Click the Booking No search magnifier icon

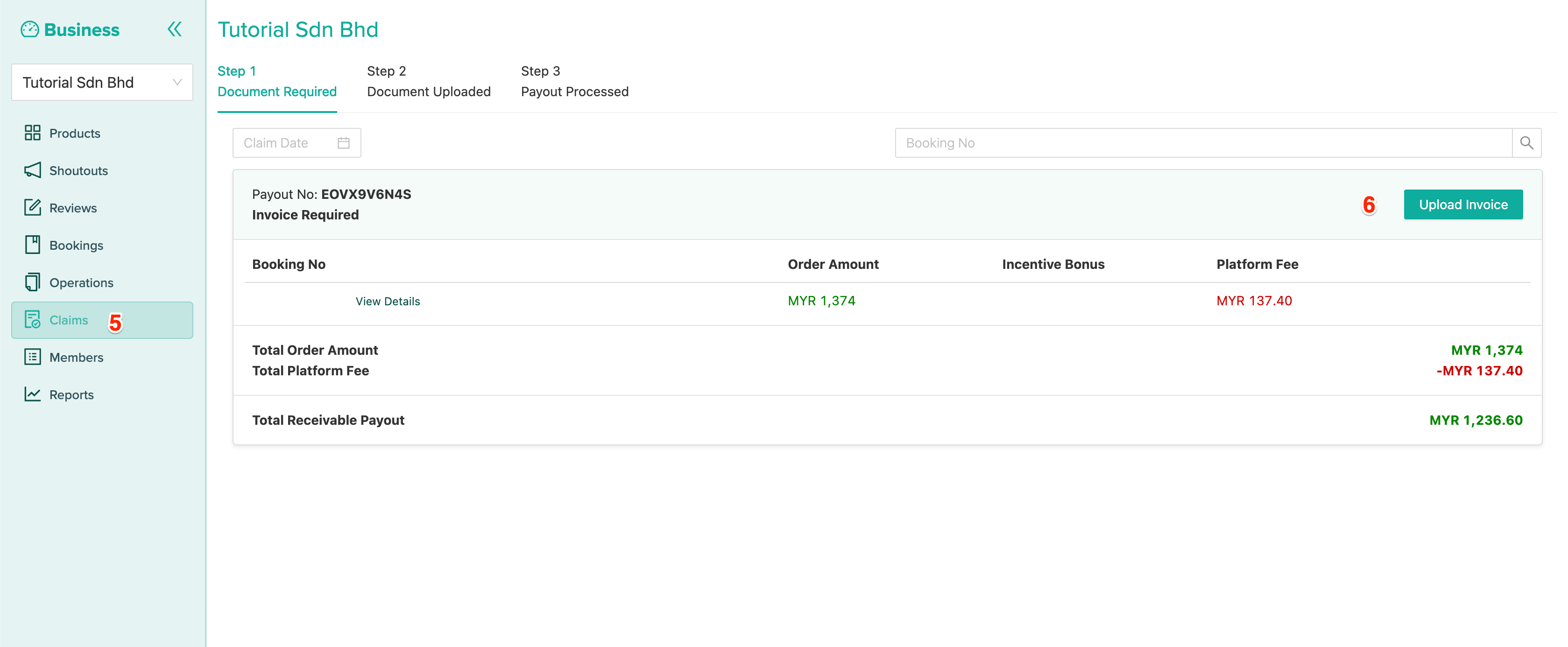1526,143
